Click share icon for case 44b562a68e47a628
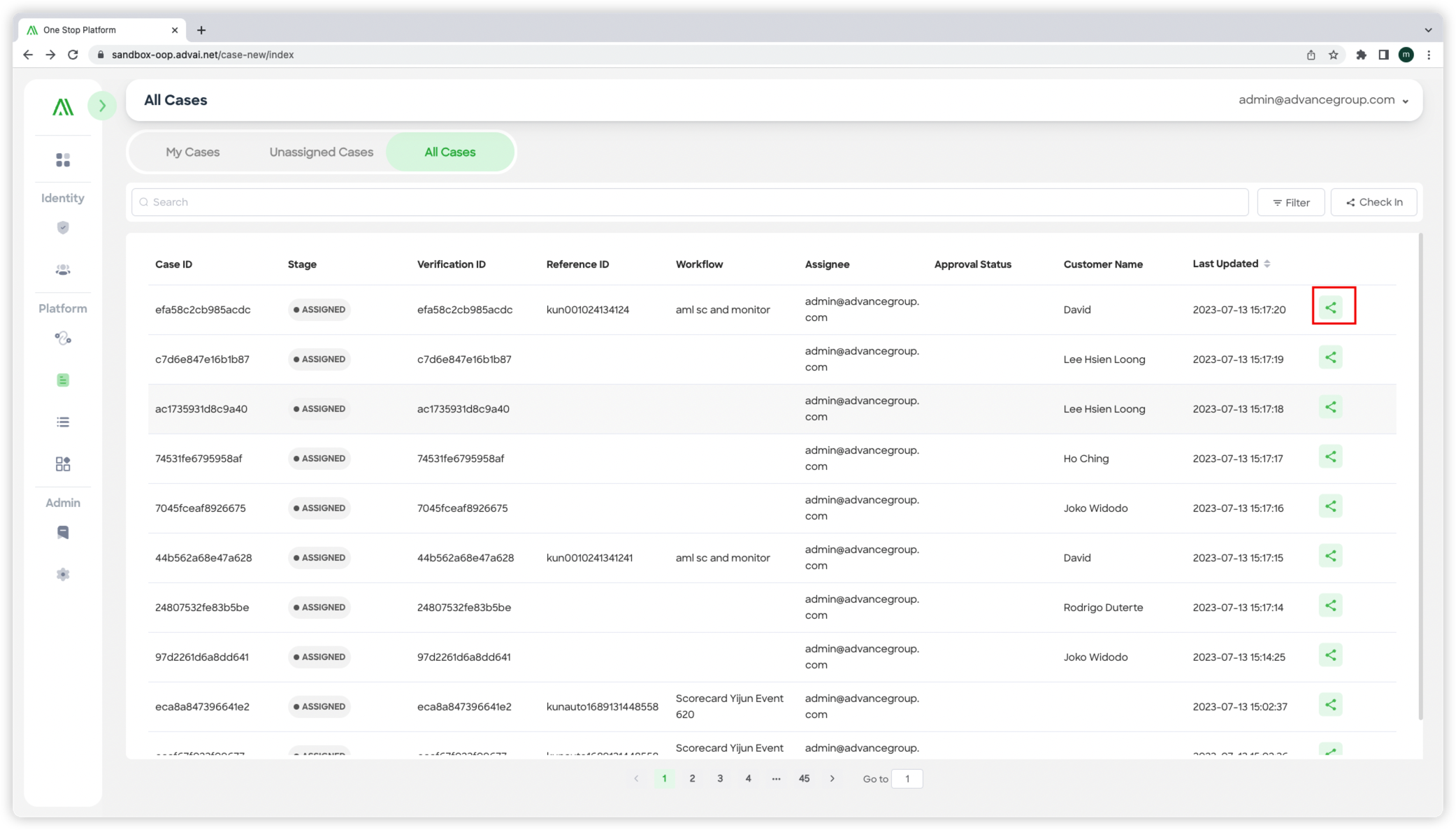 tap(1330, 556)
